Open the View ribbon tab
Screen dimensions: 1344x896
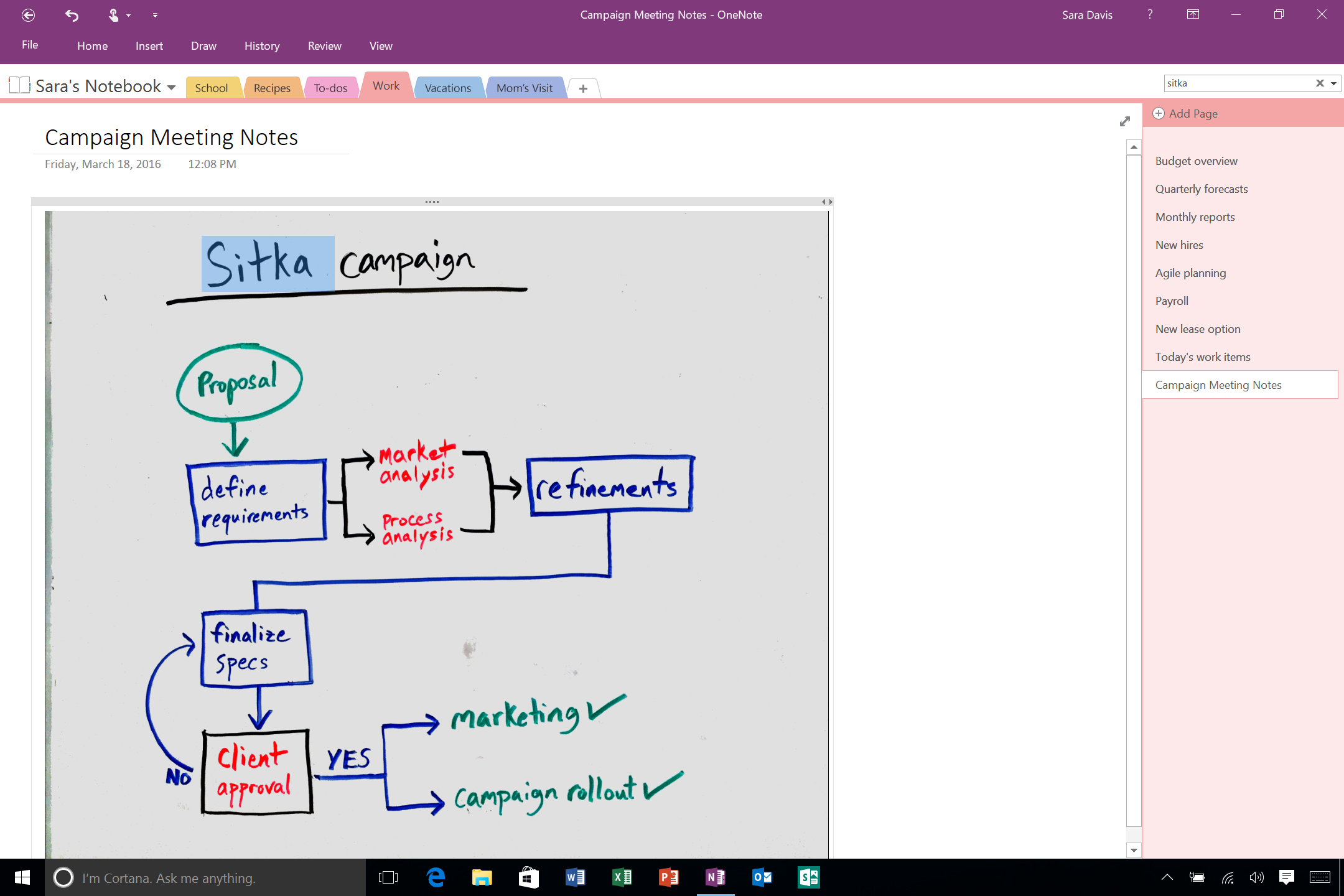point(381,46)
